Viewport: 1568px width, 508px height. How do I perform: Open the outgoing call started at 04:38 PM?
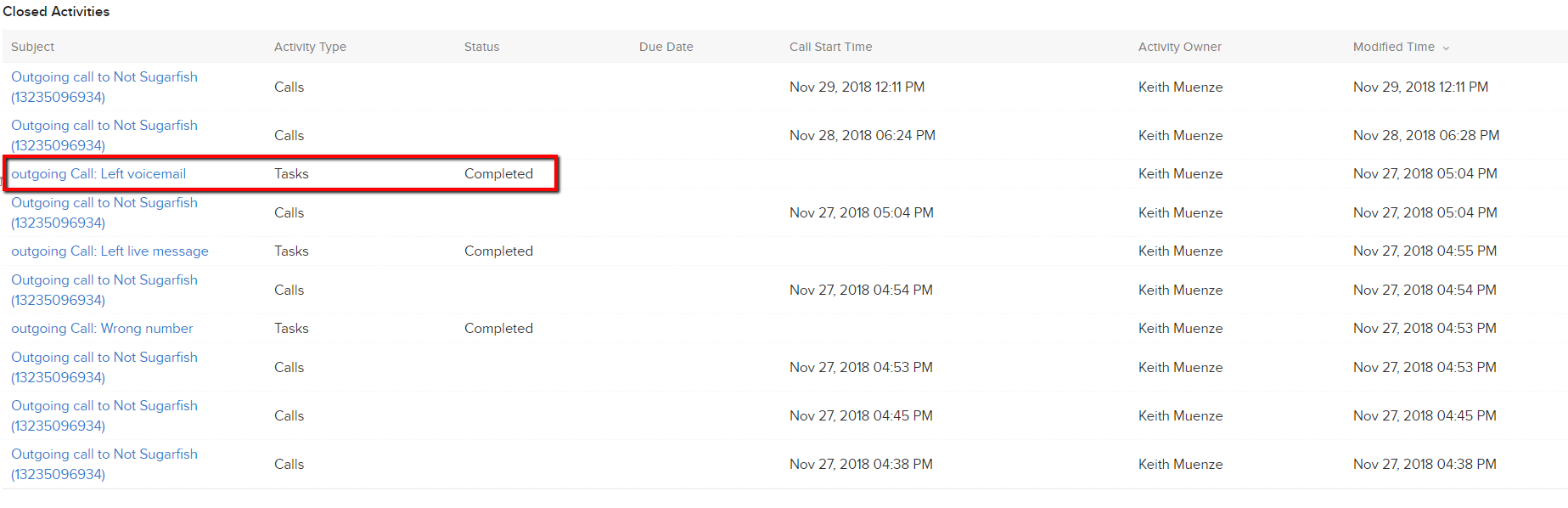point(104,454)
